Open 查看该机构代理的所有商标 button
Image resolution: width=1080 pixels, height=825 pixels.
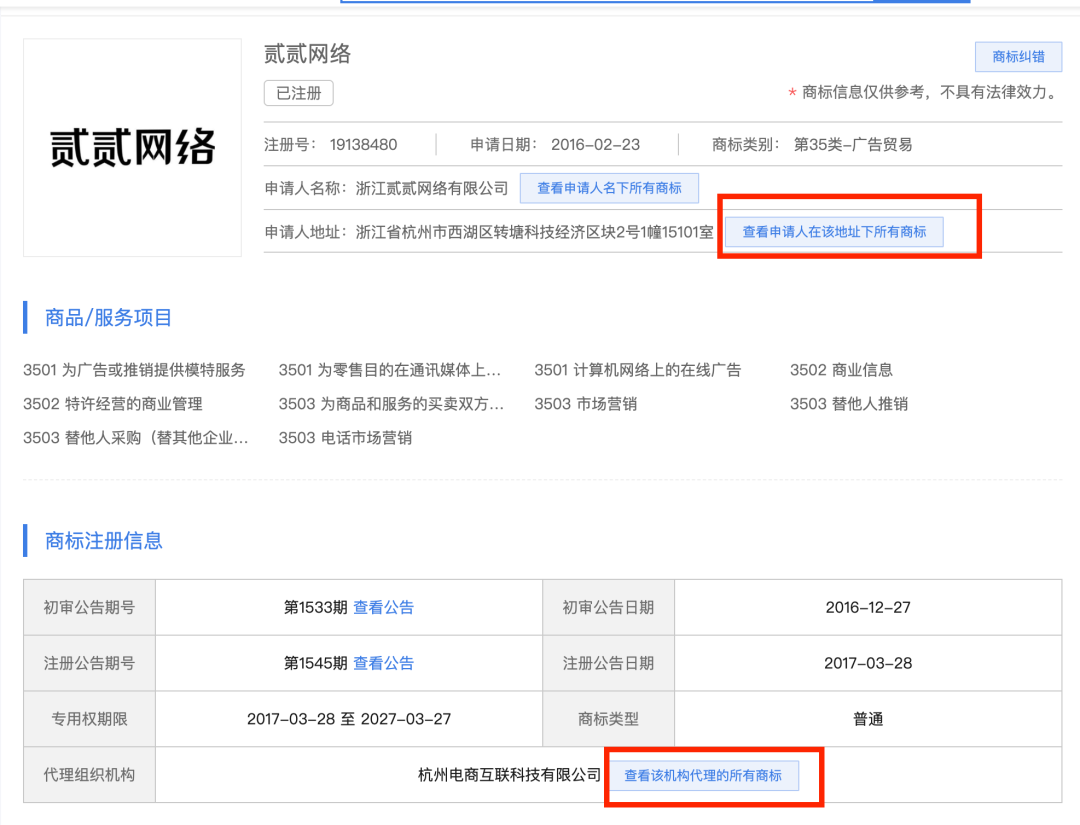pyautogui.click(x=703, y=775)
